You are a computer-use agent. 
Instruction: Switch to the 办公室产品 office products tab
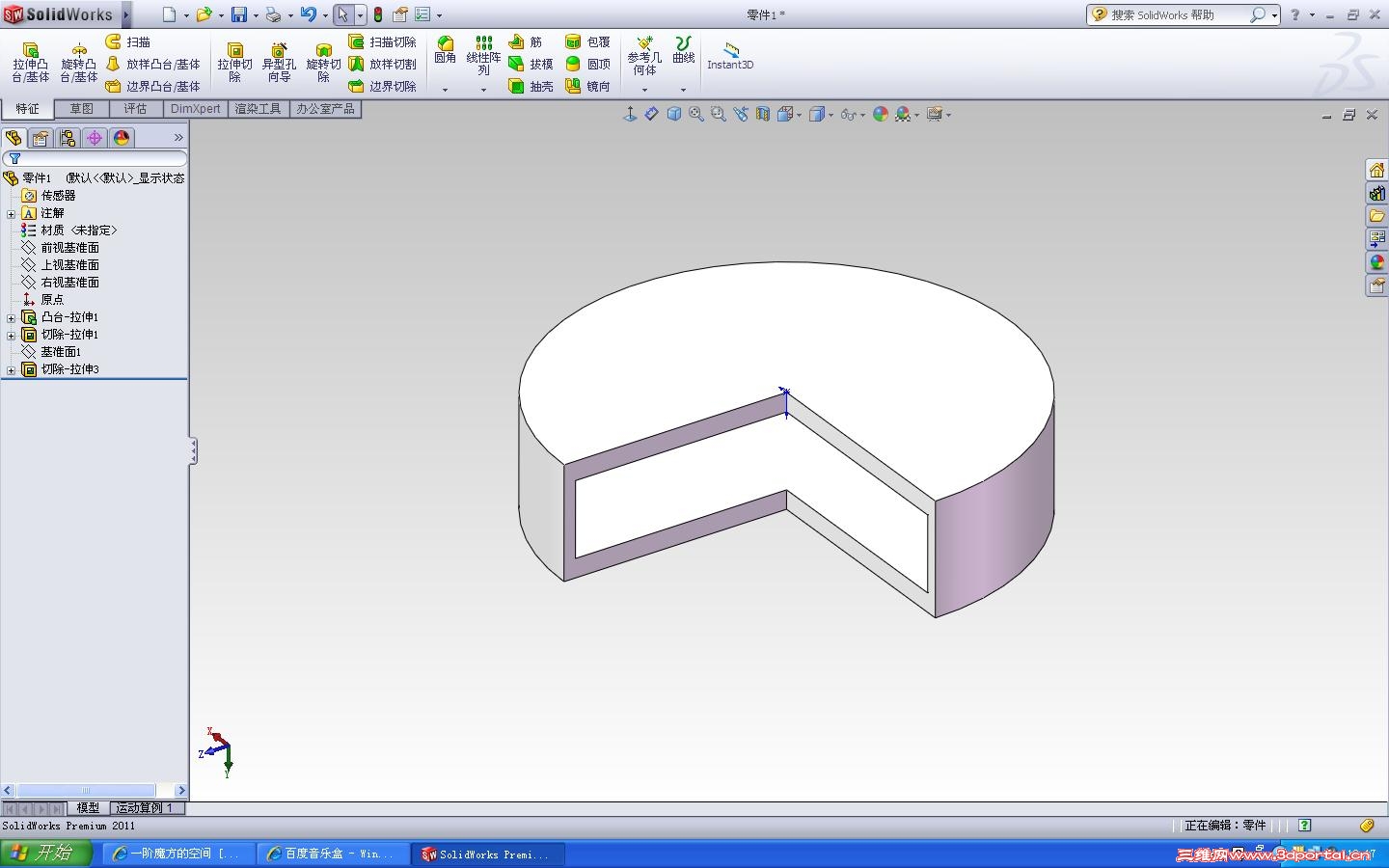pos(325,109)
